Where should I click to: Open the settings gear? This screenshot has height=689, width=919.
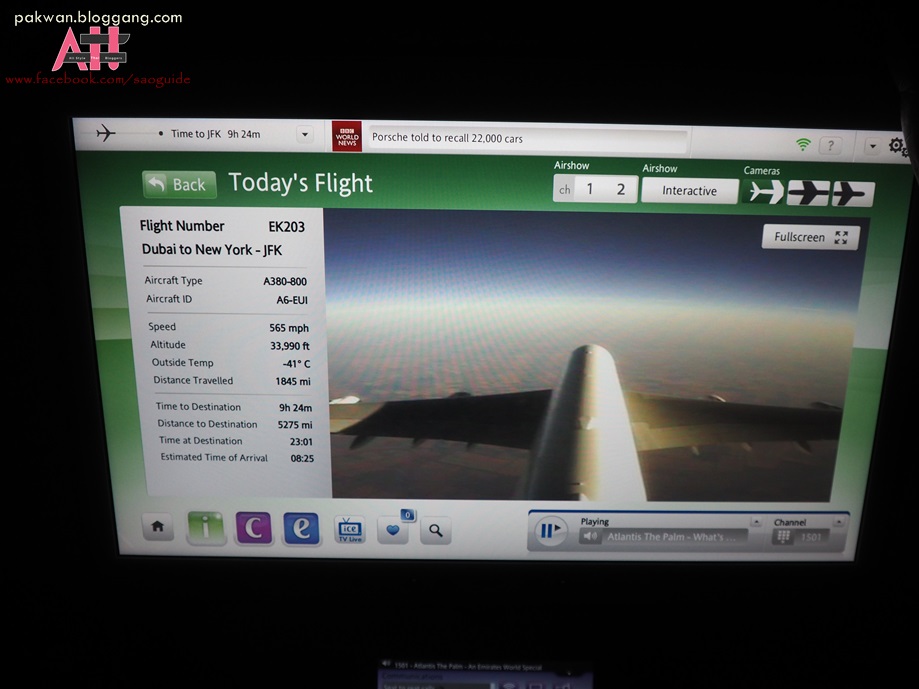(x=897, y=146)
